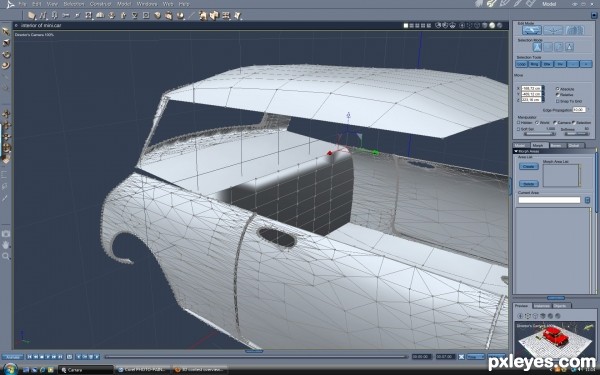The image size is (600, 375).
Task: Select the arrow selection tool in left toolbar
Action: point(6,31)
